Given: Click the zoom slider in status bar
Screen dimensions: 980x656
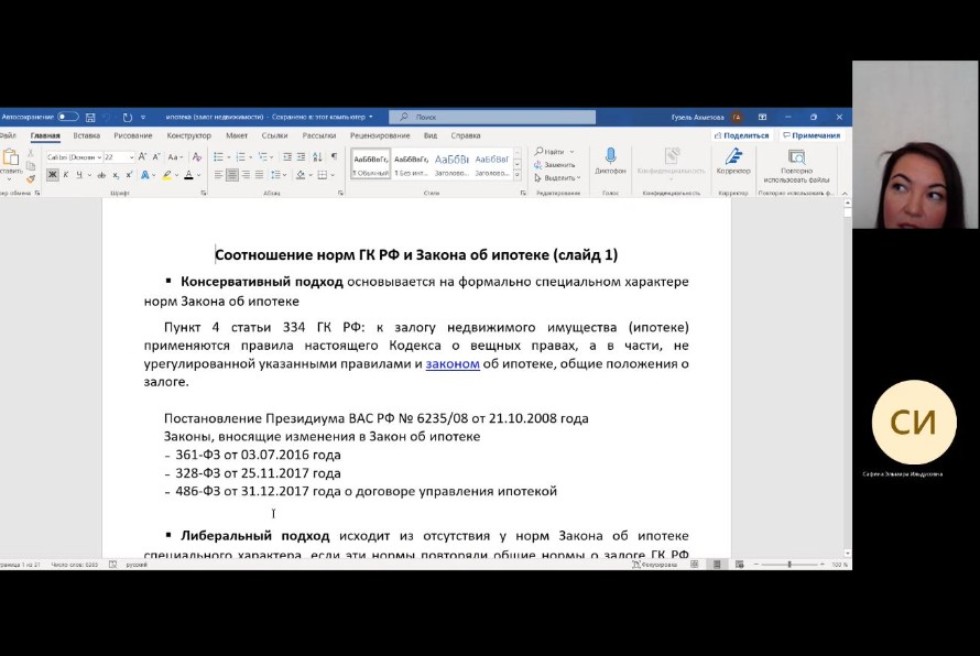Looking at the screenshot, I should (x=789, y=565).
